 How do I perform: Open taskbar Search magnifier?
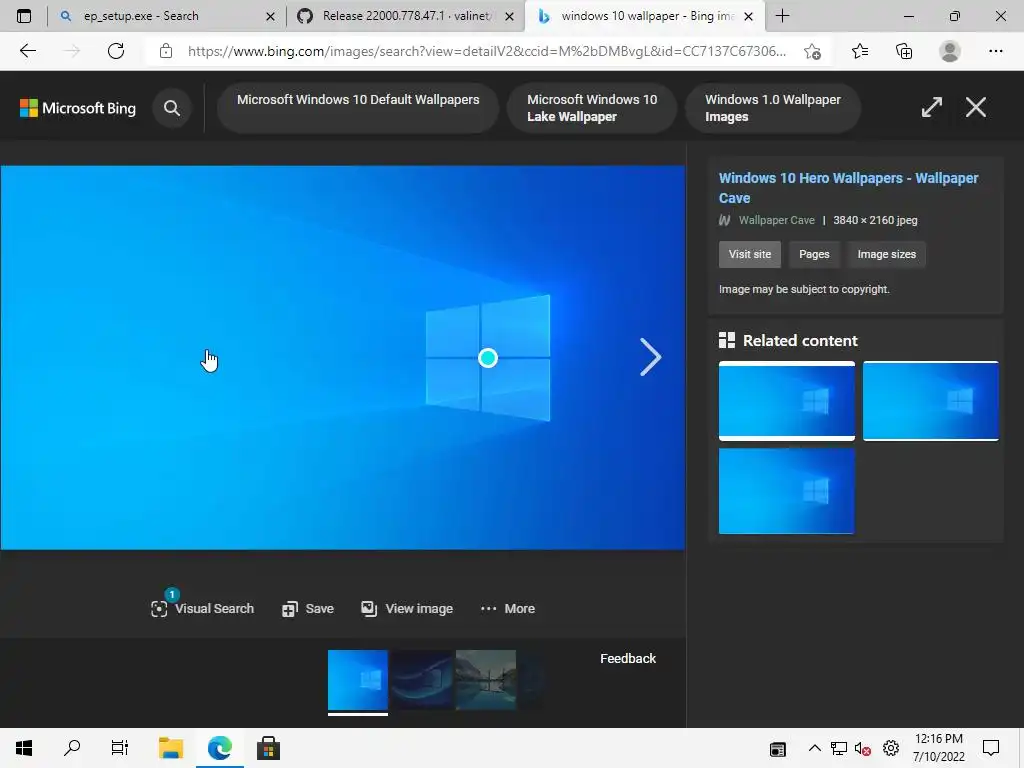point(72,748)
